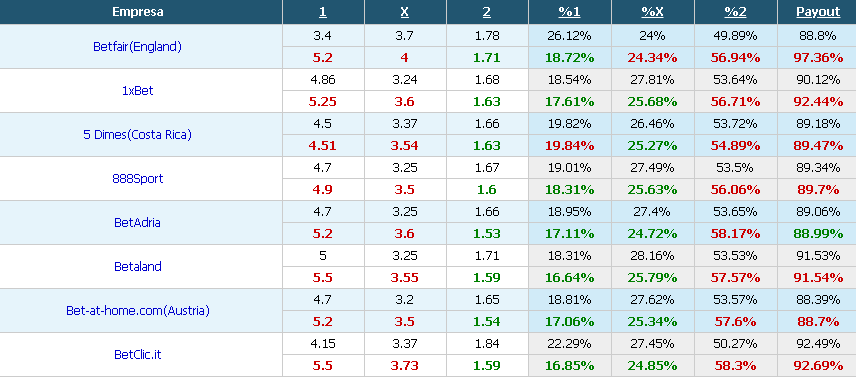Sort by the %2 column header
The width and height of the screenshot is (856, 377).
(735, 12)
